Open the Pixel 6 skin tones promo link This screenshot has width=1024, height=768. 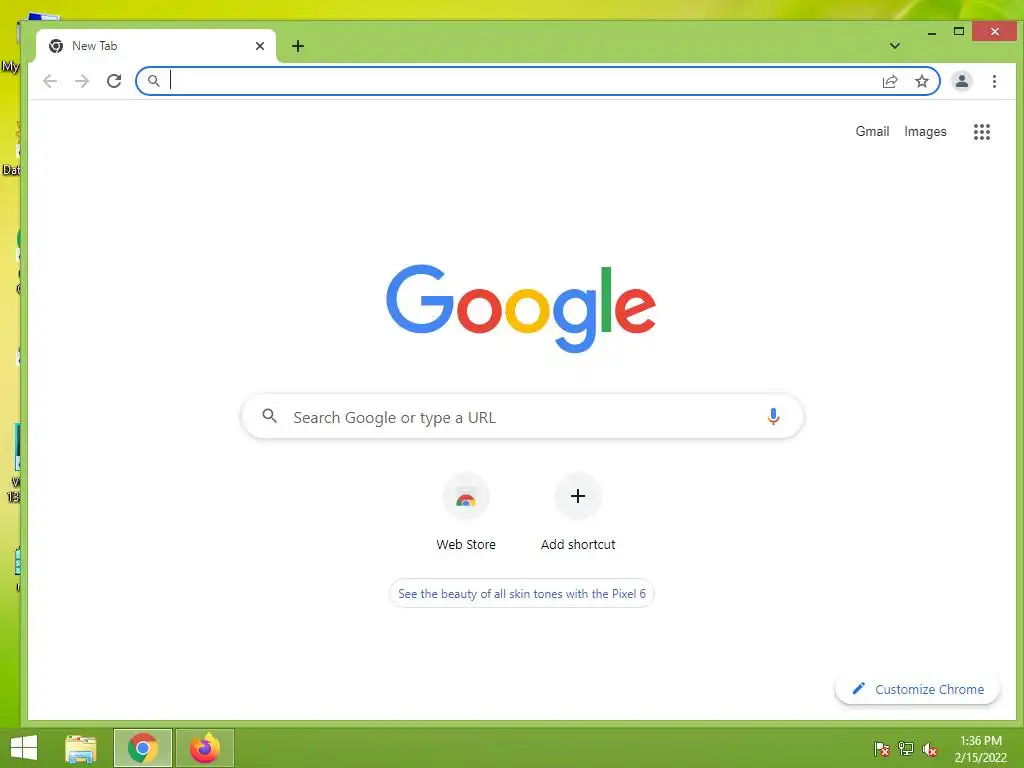pos(522,594)
